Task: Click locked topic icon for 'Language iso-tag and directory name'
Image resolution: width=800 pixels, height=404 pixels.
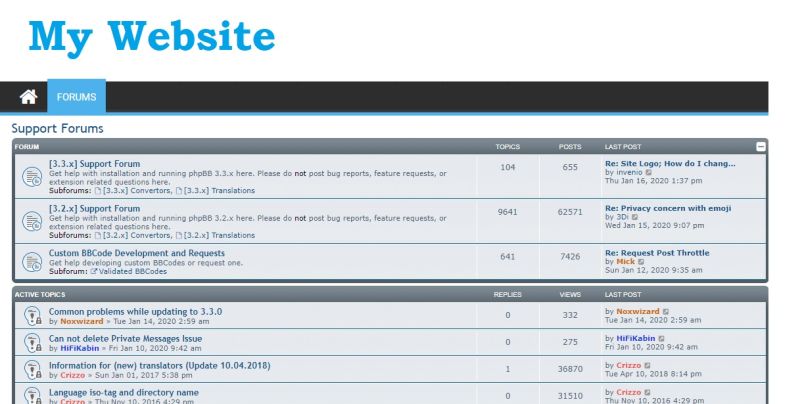Action: pos(33,396)
